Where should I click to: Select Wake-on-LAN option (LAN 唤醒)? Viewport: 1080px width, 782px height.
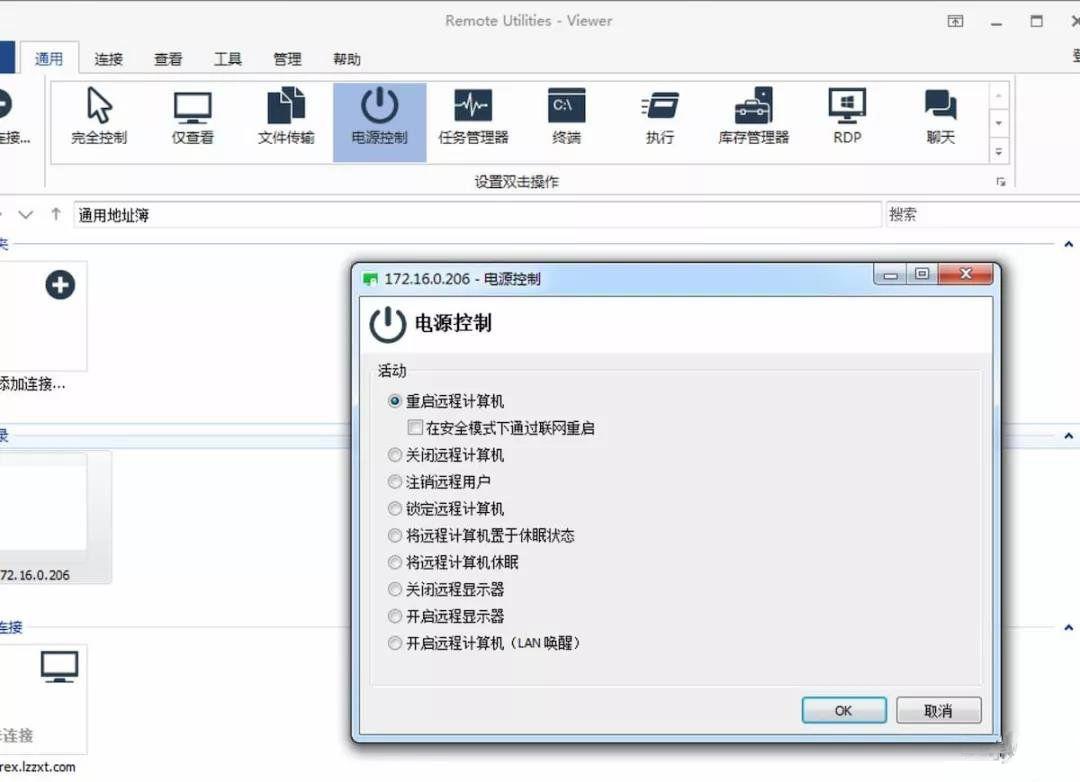[x=395, y=643]
